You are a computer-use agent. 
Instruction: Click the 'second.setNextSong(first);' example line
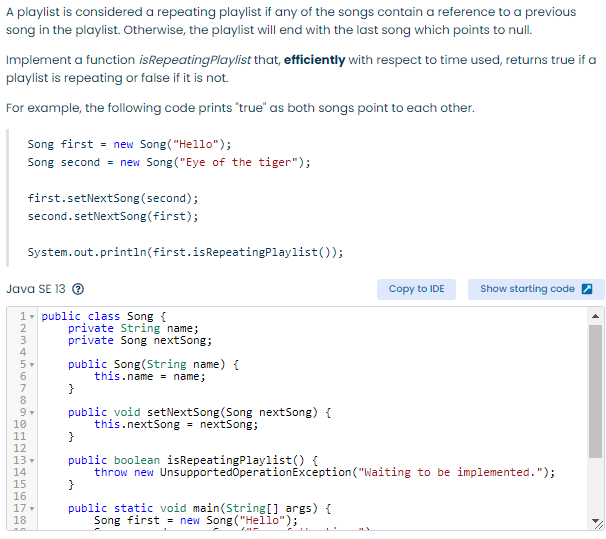(x=112, y=216)
